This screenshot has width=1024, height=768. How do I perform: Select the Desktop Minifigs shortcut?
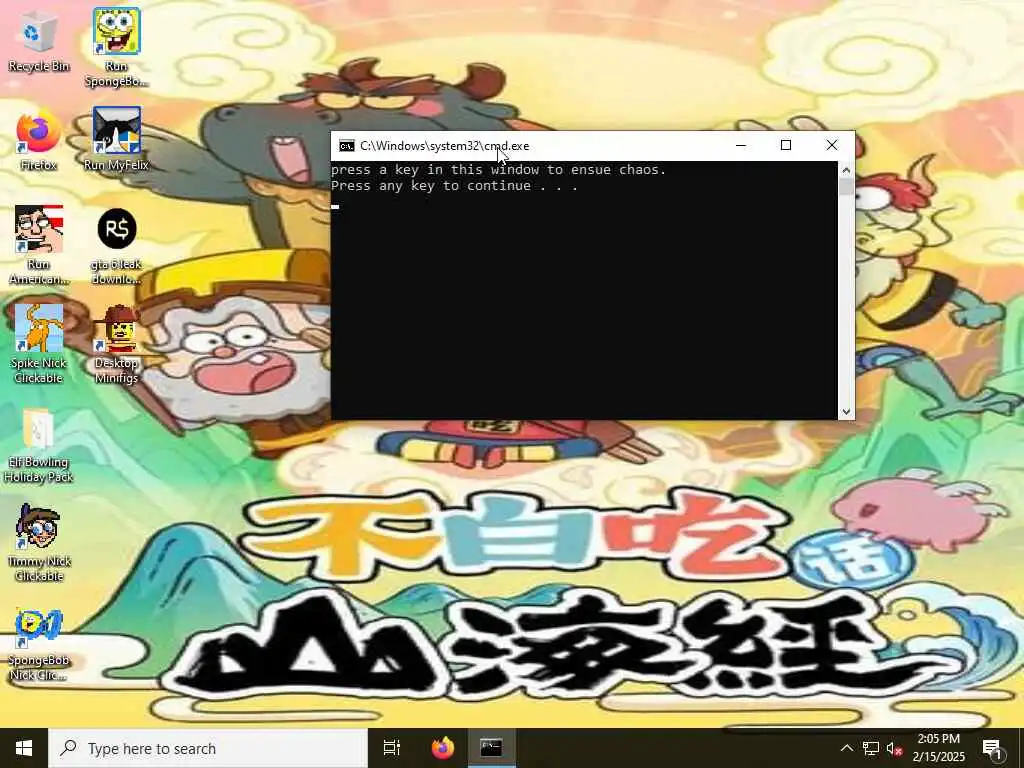[x=116, y=344]
